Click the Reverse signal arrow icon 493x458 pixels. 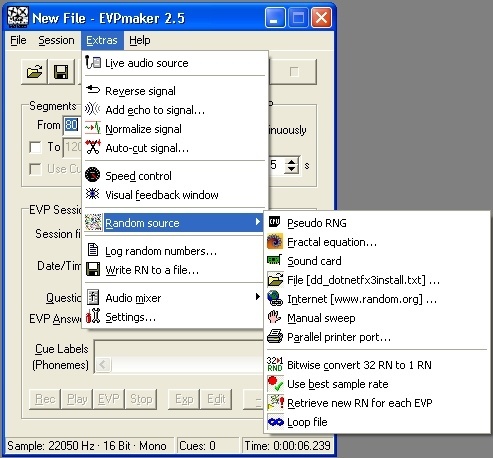pos(93,90)
